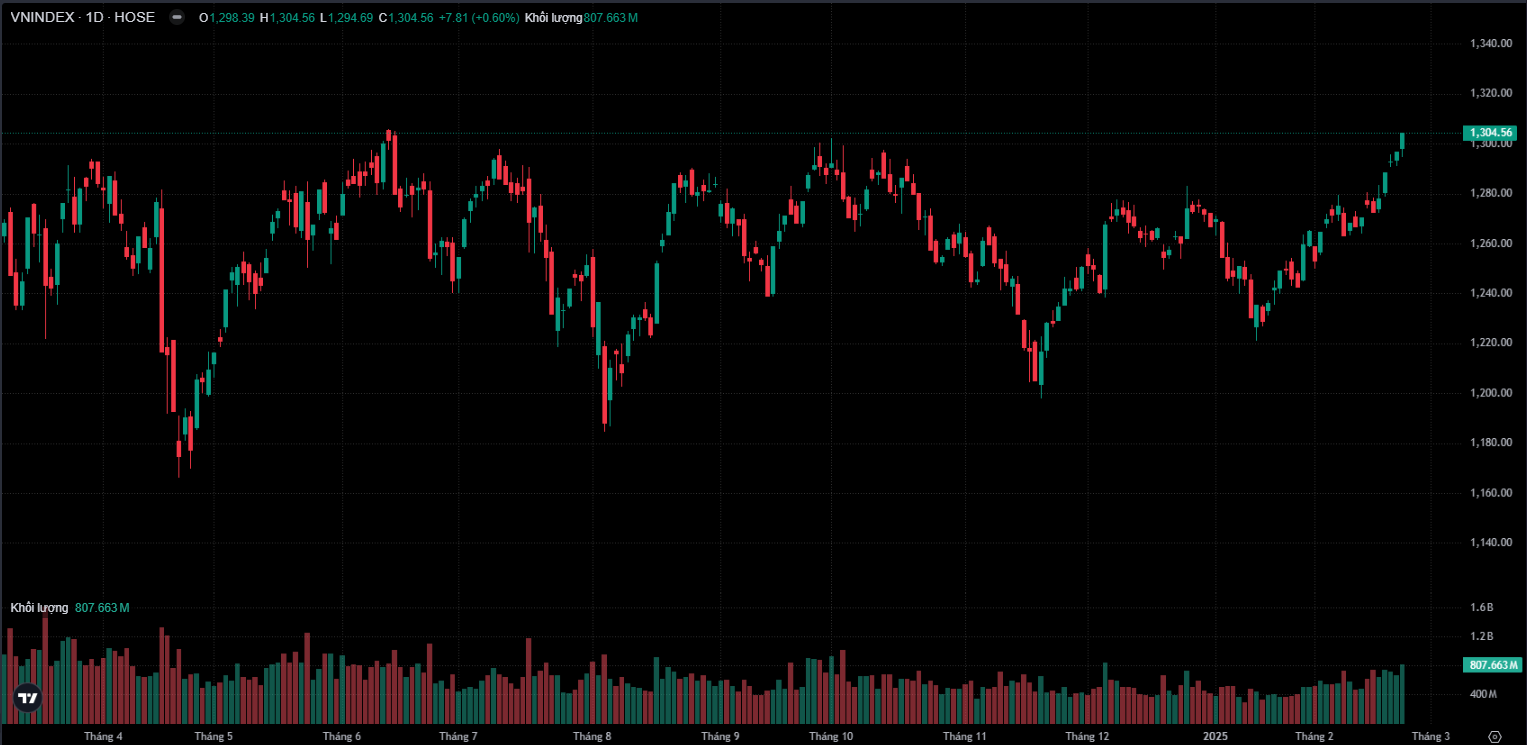This screenshot has width=1527, height=745.
Task: Click the 1,200.00 price axis level
Action: (1490, 393)
